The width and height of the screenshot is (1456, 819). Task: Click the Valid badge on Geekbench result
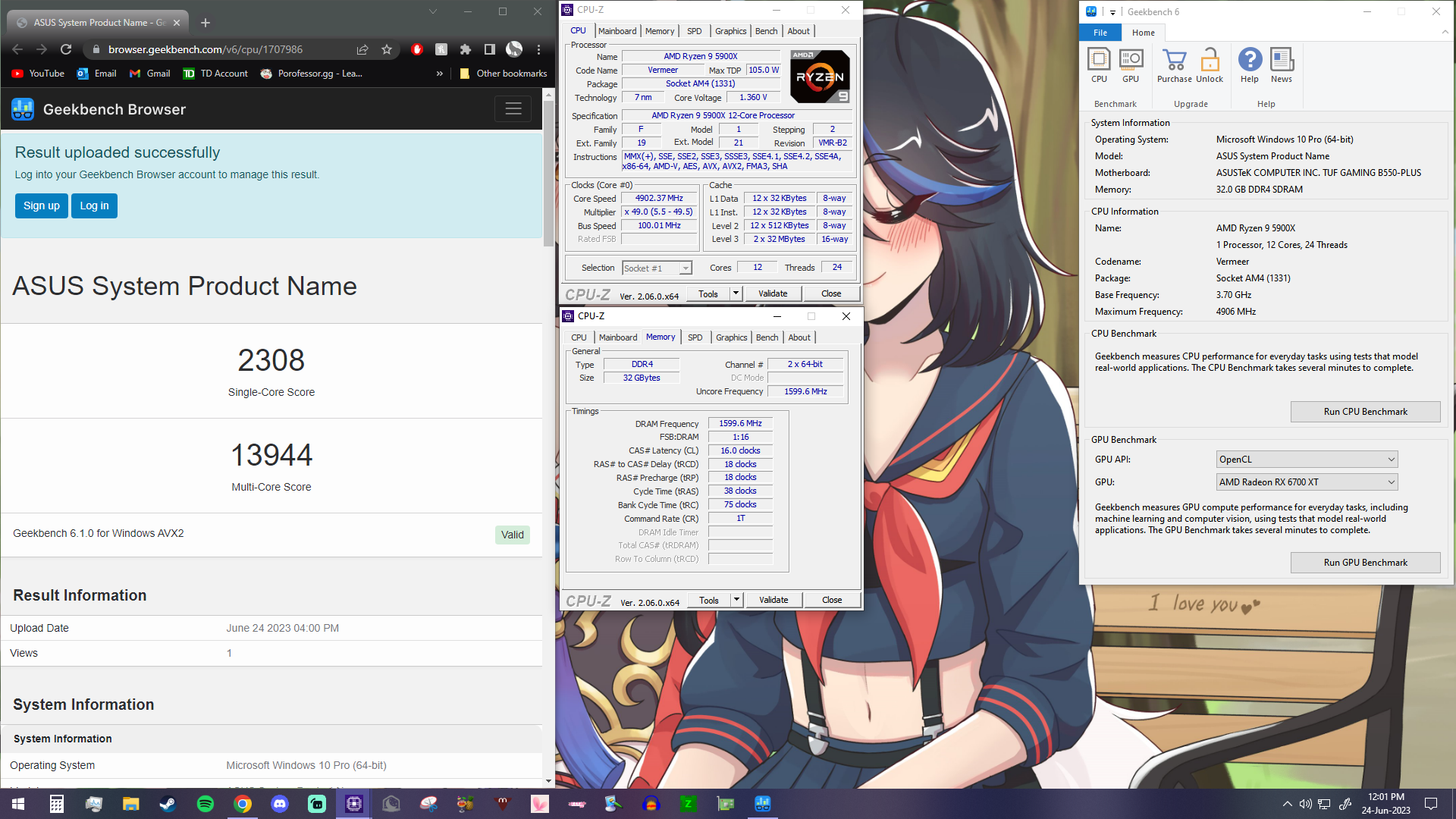(513, 535)
